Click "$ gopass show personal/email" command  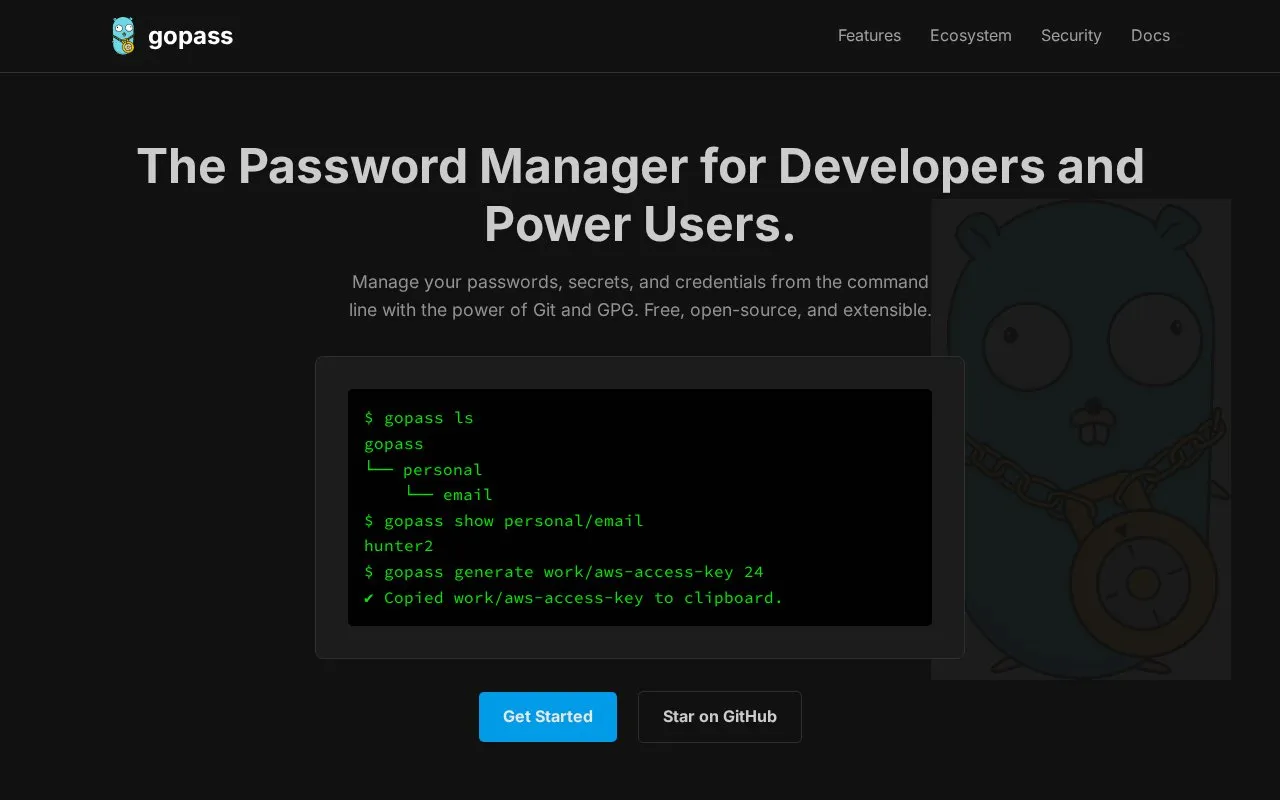coord(504,521)
